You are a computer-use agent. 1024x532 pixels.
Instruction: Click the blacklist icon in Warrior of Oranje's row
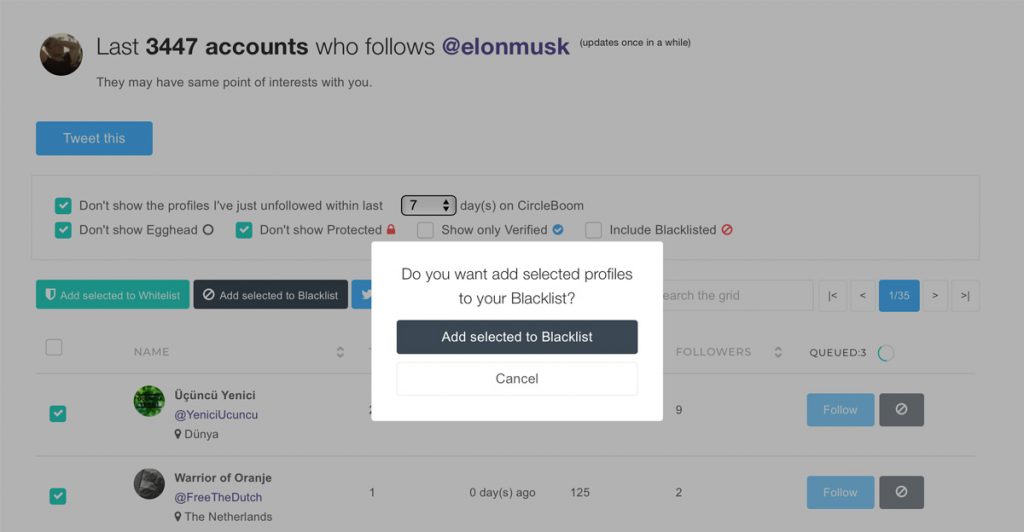coord(901,492)
